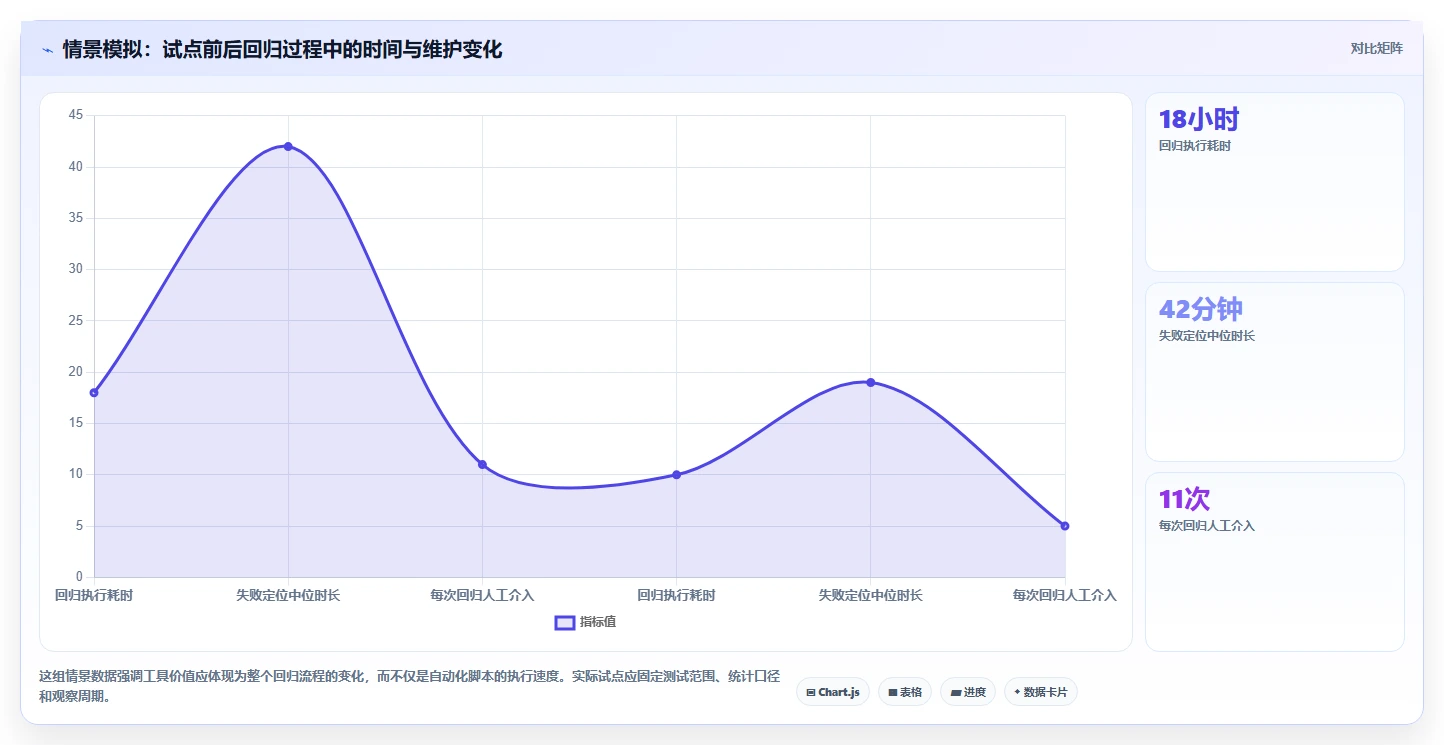Click the second 失败定位中位时长 axis label
Screen dimensions: 1444x745
point(870,595)
